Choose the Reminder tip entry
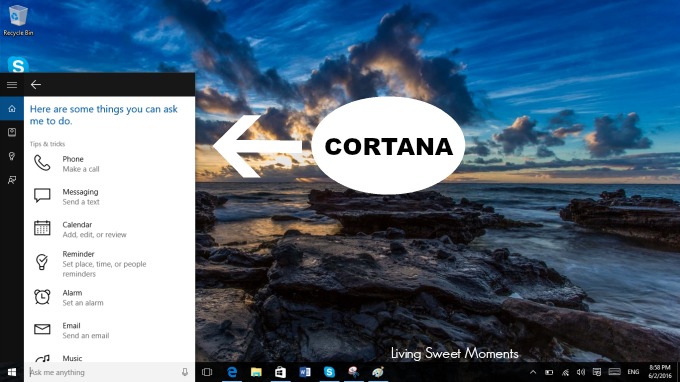The height and width of the screenshot is (382, 680). click(x=109, y=263)
